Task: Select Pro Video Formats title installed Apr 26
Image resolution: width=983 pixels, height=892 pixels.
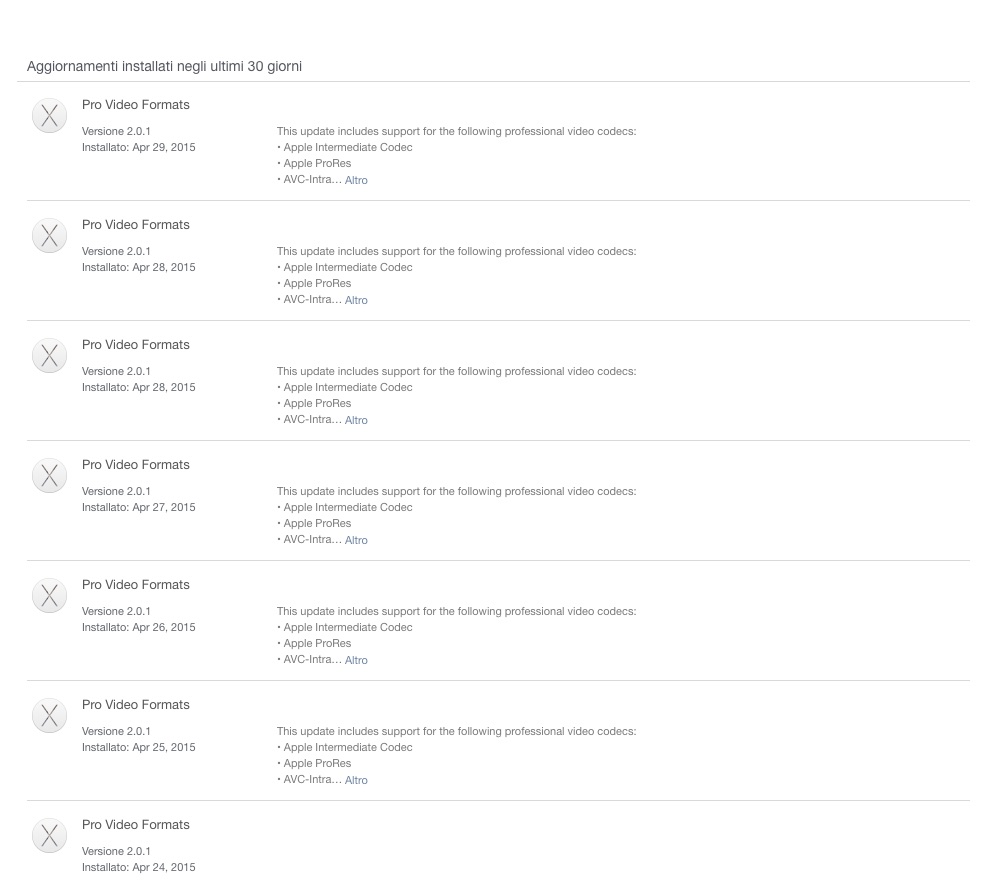Action: click(135, 585)
